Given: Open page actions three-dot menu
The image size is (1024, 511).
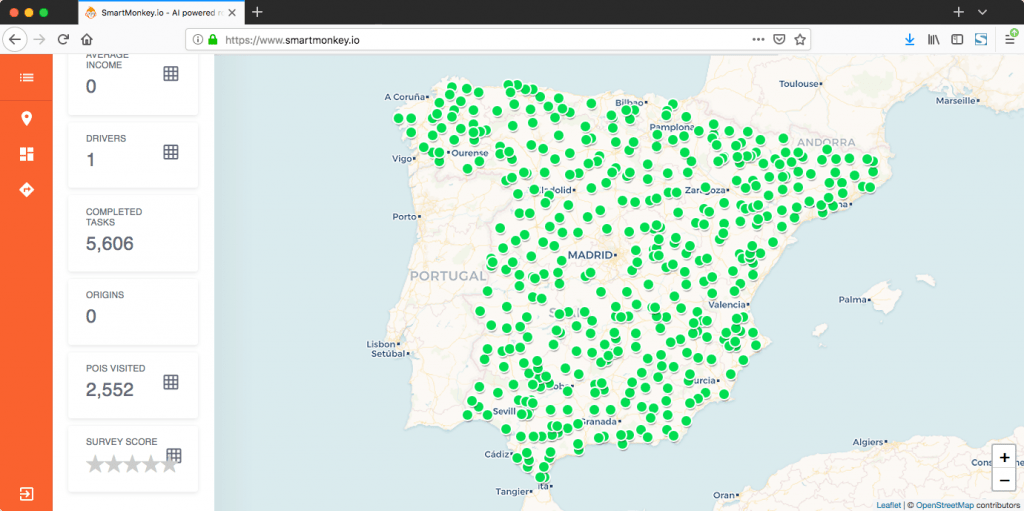Looking at the screenshot, I should click(x=758, y=40).
